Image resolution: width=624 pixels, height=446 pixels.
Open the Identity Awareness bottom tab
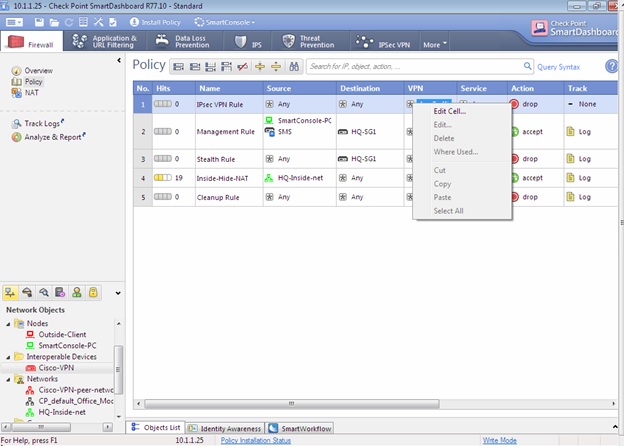(x=225, y=428)
